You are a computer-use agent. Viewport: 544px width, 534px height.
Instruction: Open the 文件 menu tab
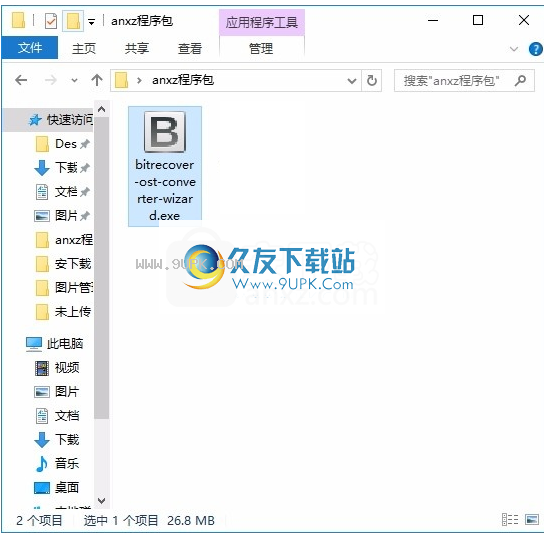pos(30,48)
